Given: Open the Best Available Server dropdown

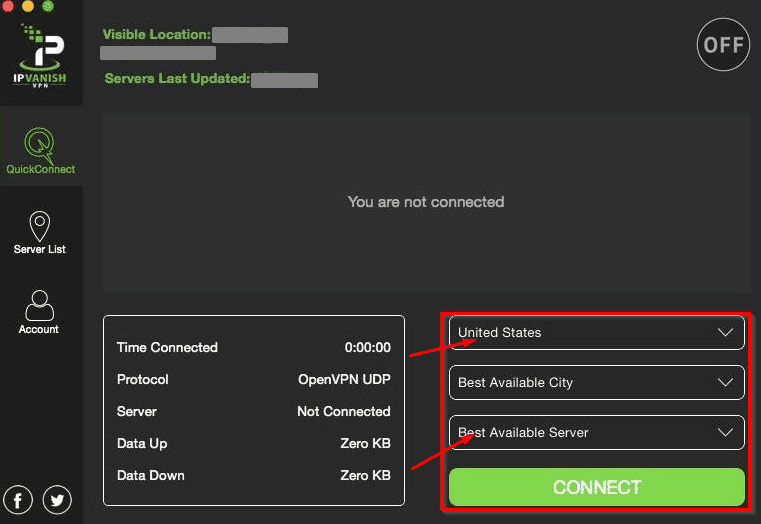Looking at the screenshot, I should pos(596,433).
